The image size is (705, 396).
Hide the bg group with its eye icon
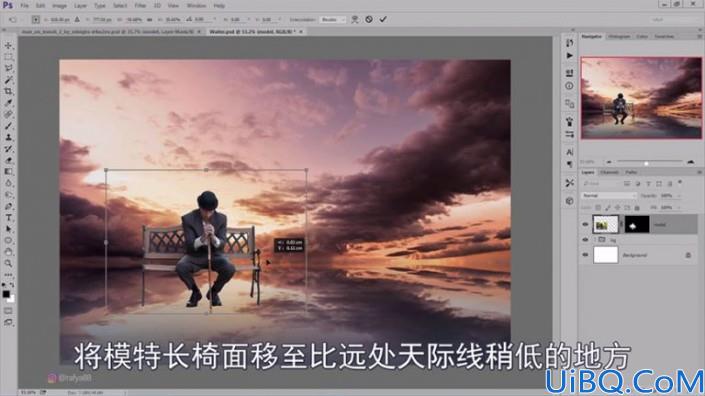tap(585, 240)
